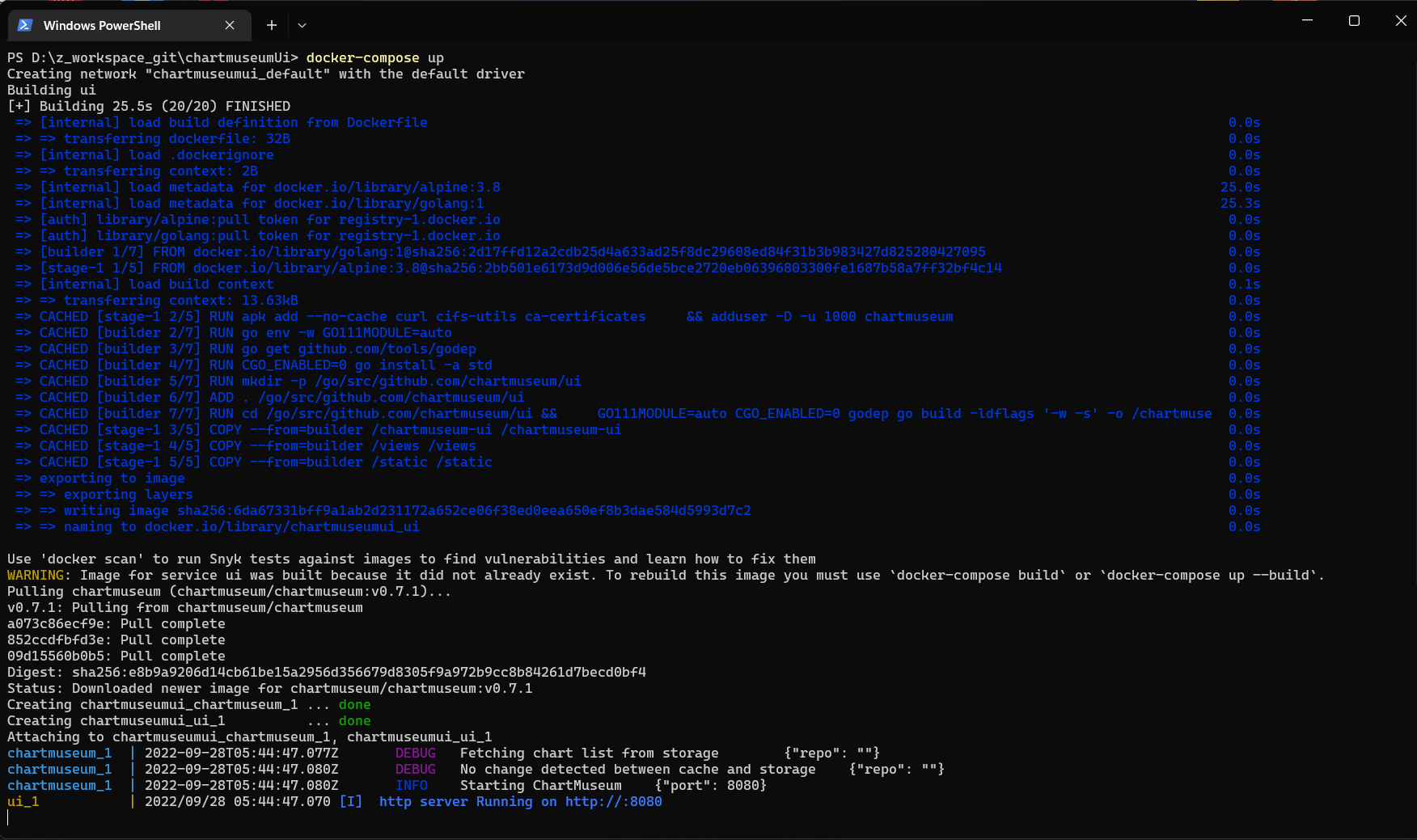The image size is (1417, 840).
Task: Click the yellow WARNING label
Action: pyautogui.click(x=36, y=575)
